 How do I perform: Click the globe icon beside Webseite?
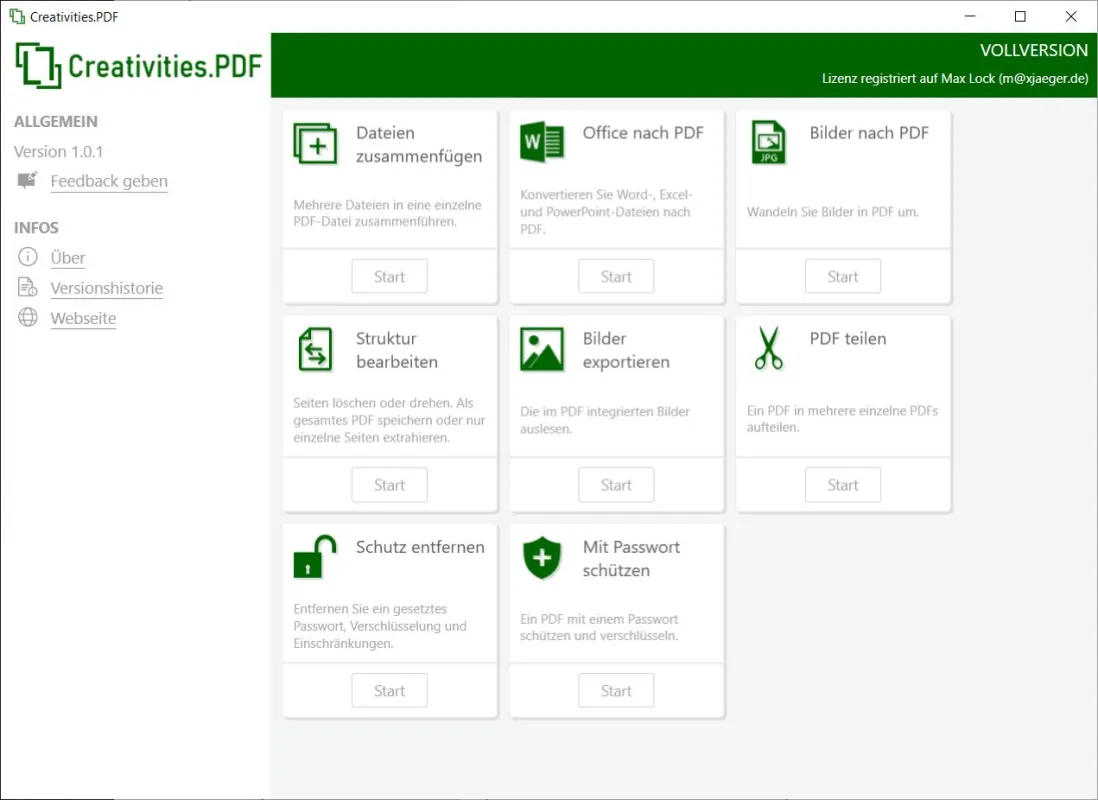(x=27, y=317)
